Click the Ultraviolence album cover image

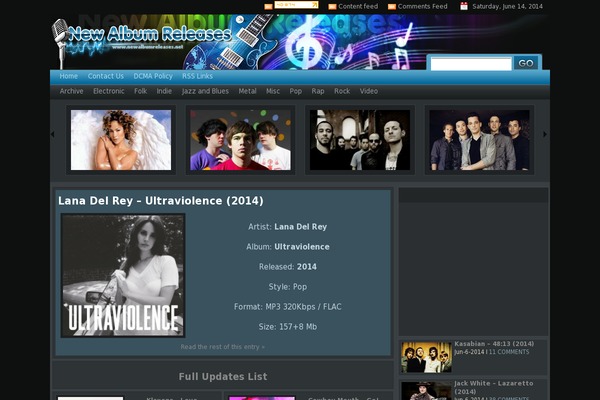(x=123, y=276)
